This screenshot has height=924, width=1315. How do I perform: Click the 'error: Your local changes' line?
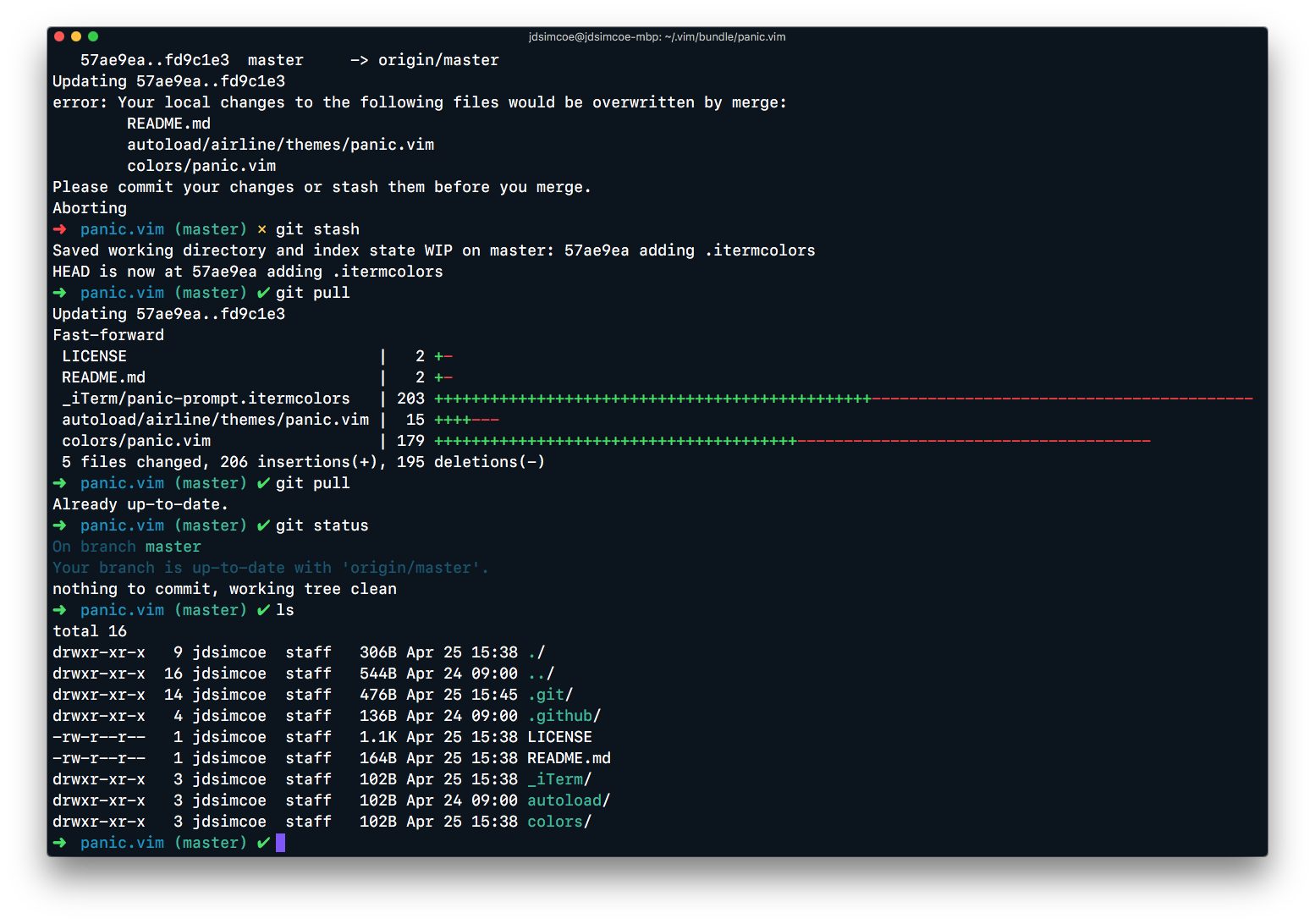tap(420, 102)
